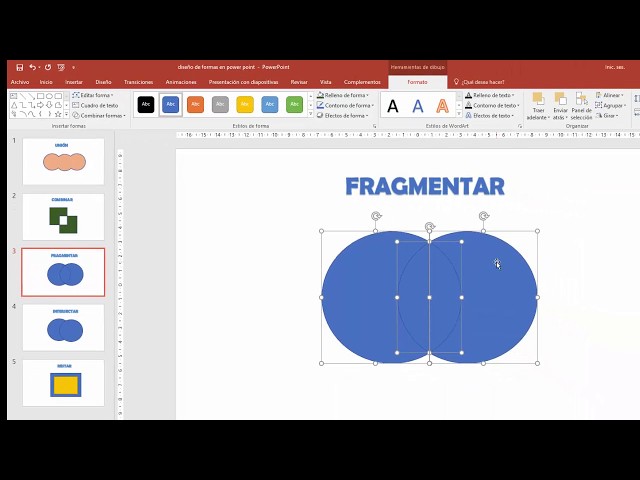Switch to the Insertar ribbon tab
The width and height of the screenshot is (640, 480).
[74, 82]
